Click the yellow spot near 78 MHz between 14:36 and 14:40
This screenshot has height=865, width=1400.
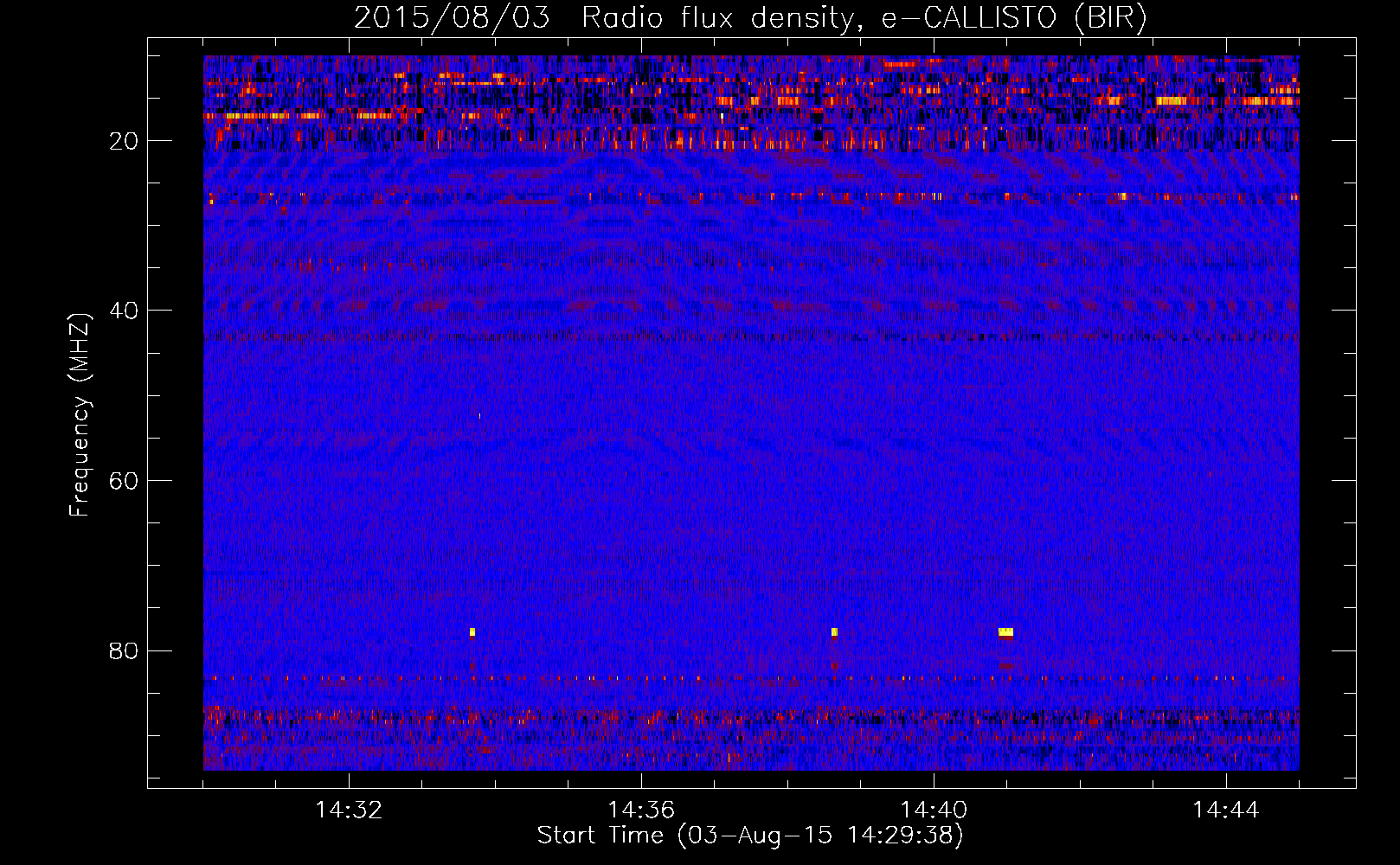tap(834, 632)
